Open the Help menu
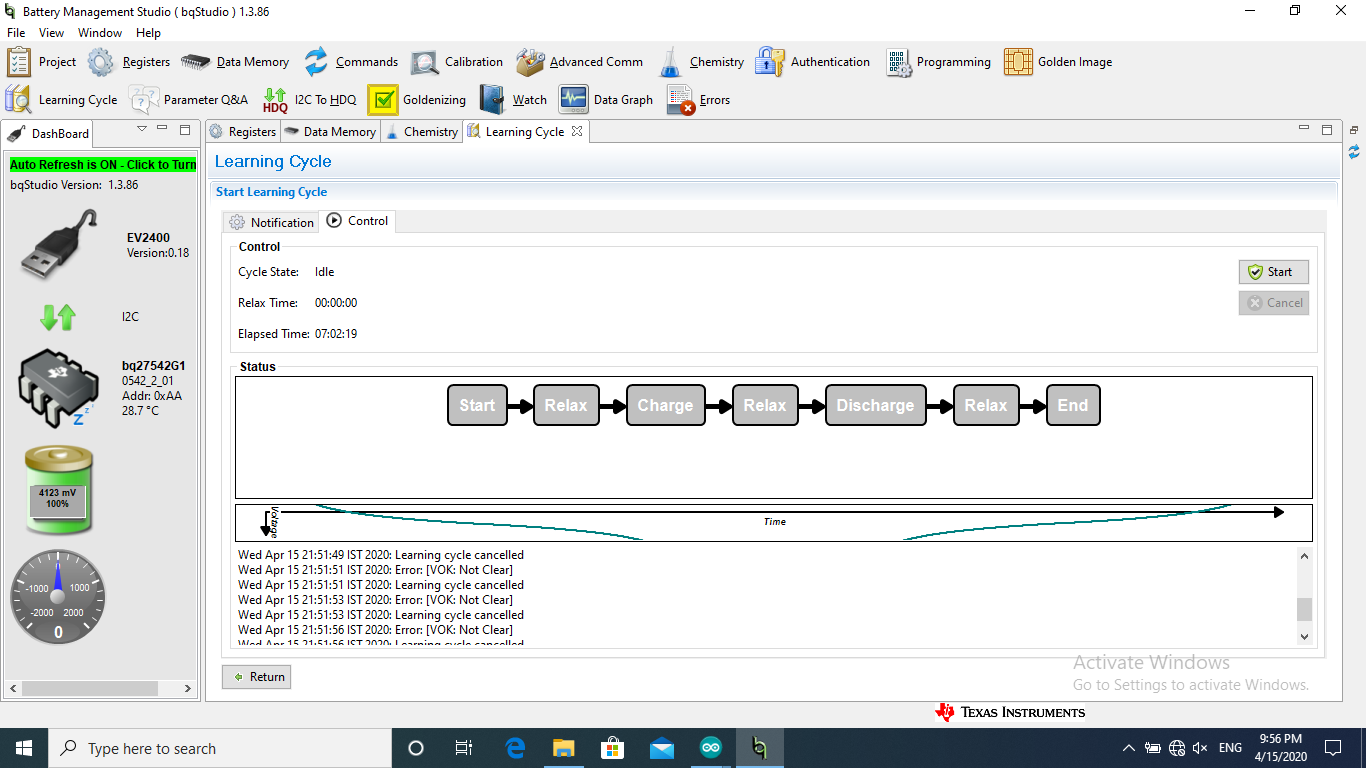This screenshot has height=768, width=1366. (148, 33)
